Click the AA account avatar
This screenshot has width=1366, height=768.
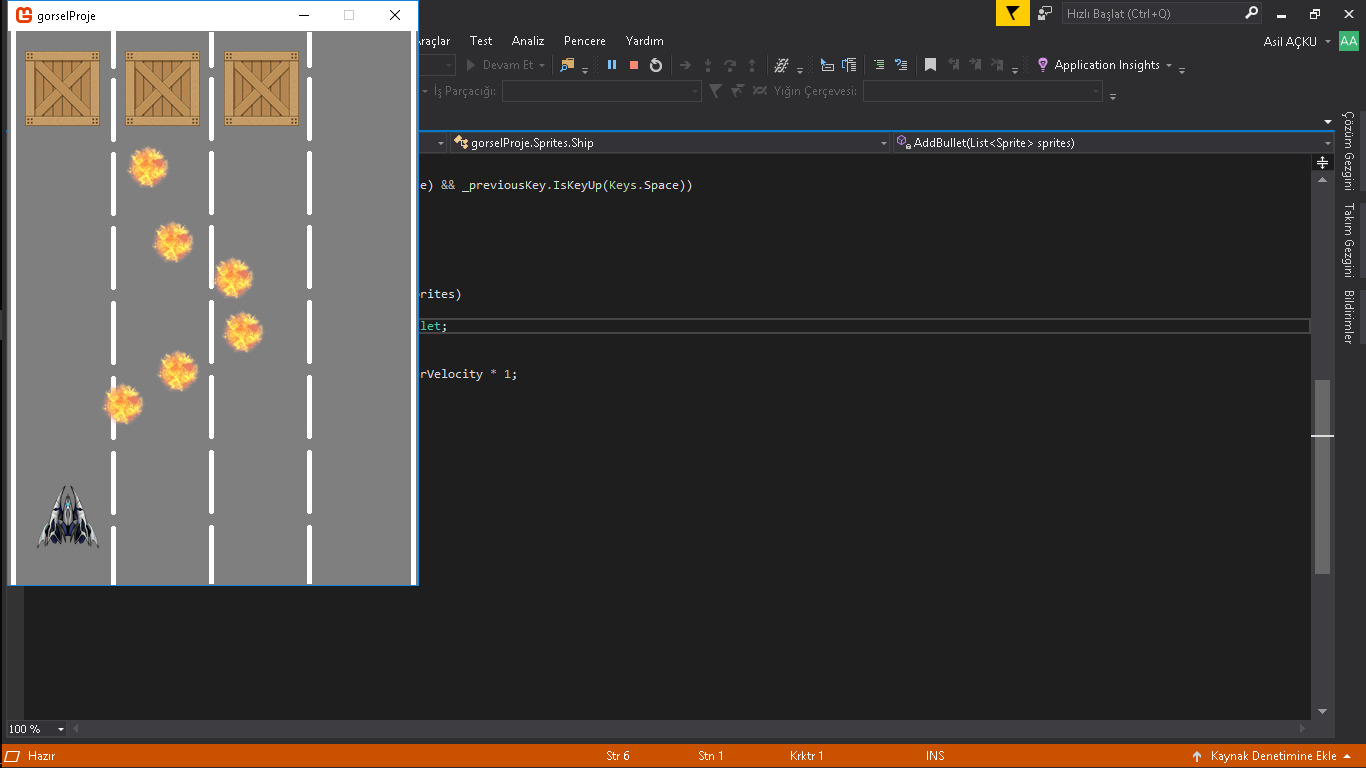1349,41
